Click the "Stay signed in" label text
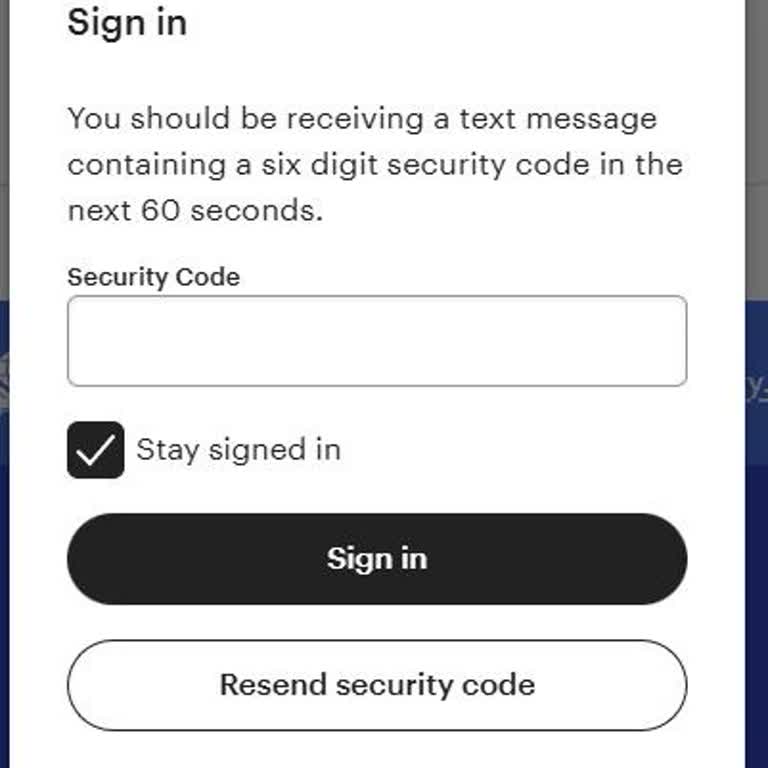The width and height of the screenshot is (768, 768). pyautogui.click(x=238, y=450)
